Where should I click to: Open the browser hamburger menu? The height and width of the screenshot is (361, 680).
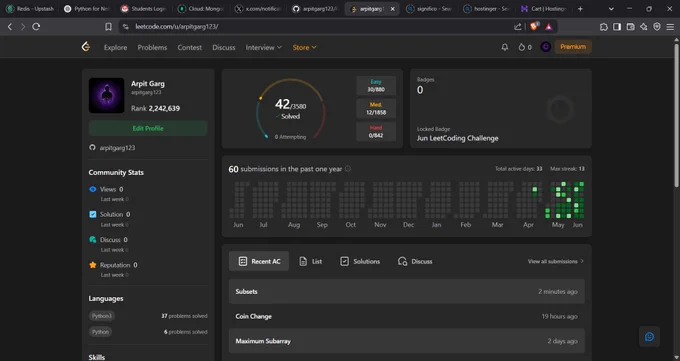point(670,26)
